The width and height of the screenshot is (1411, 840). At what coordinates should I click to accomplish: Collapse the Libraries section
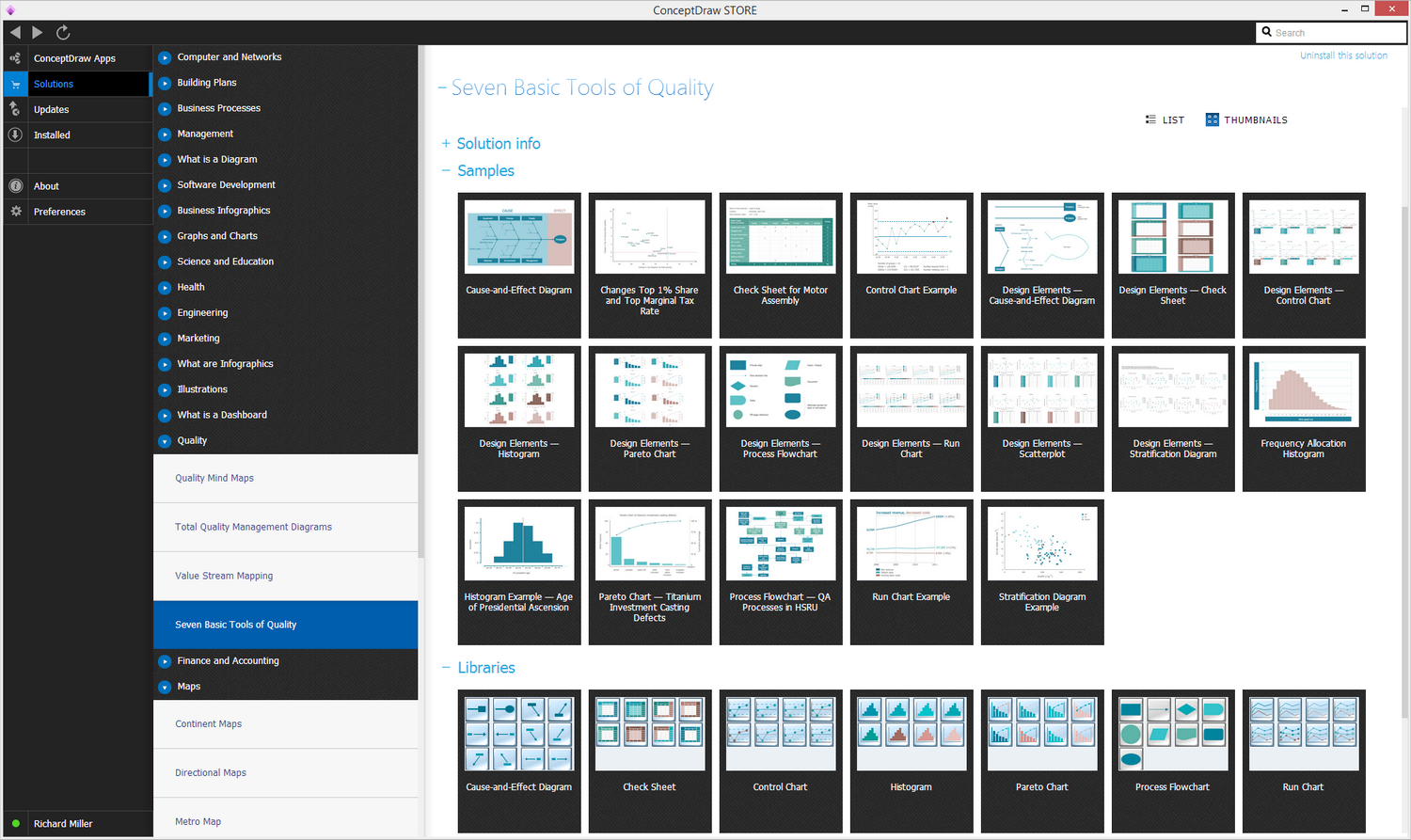[x=446, y=668]
